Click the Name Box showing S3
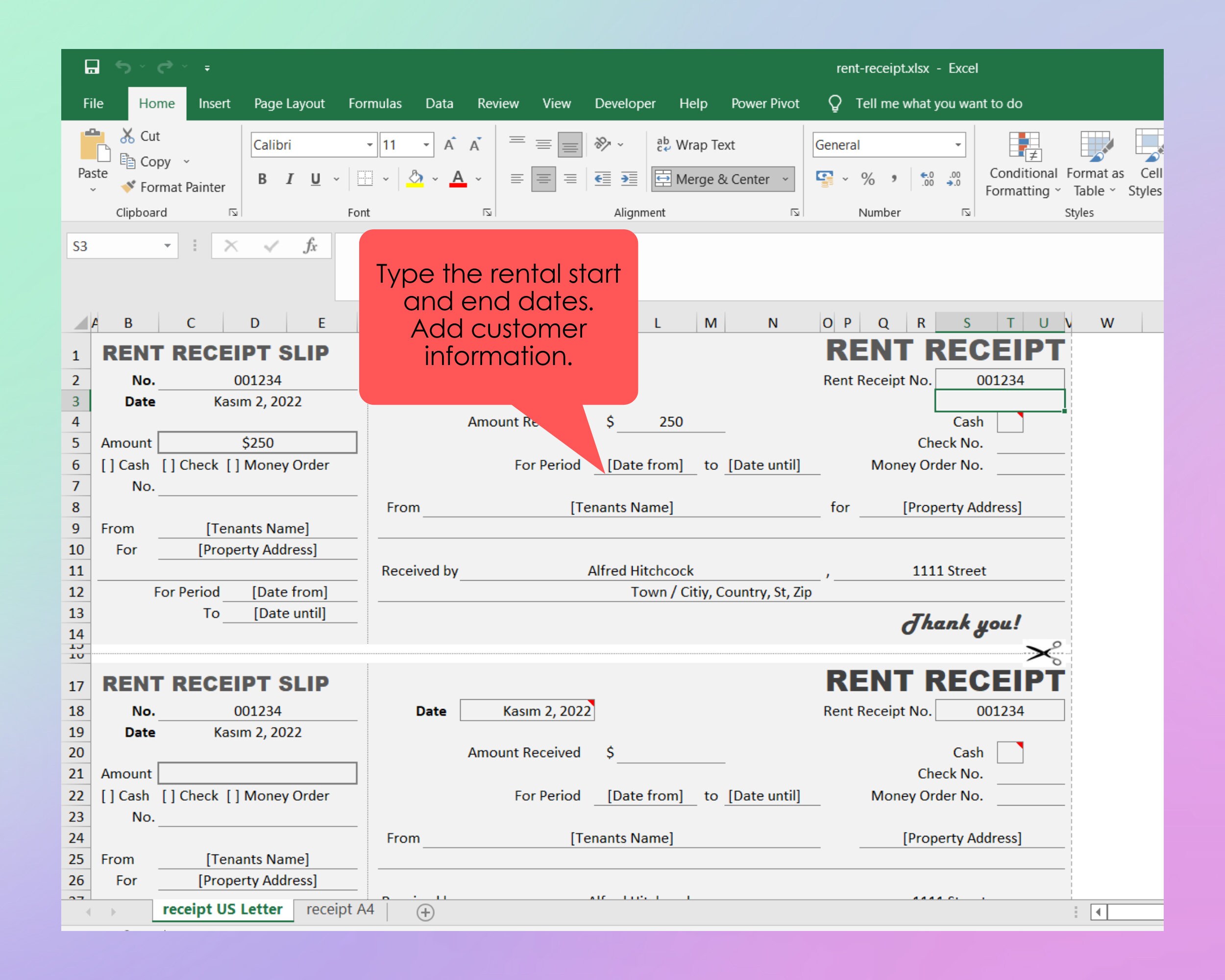 point(114,245)
